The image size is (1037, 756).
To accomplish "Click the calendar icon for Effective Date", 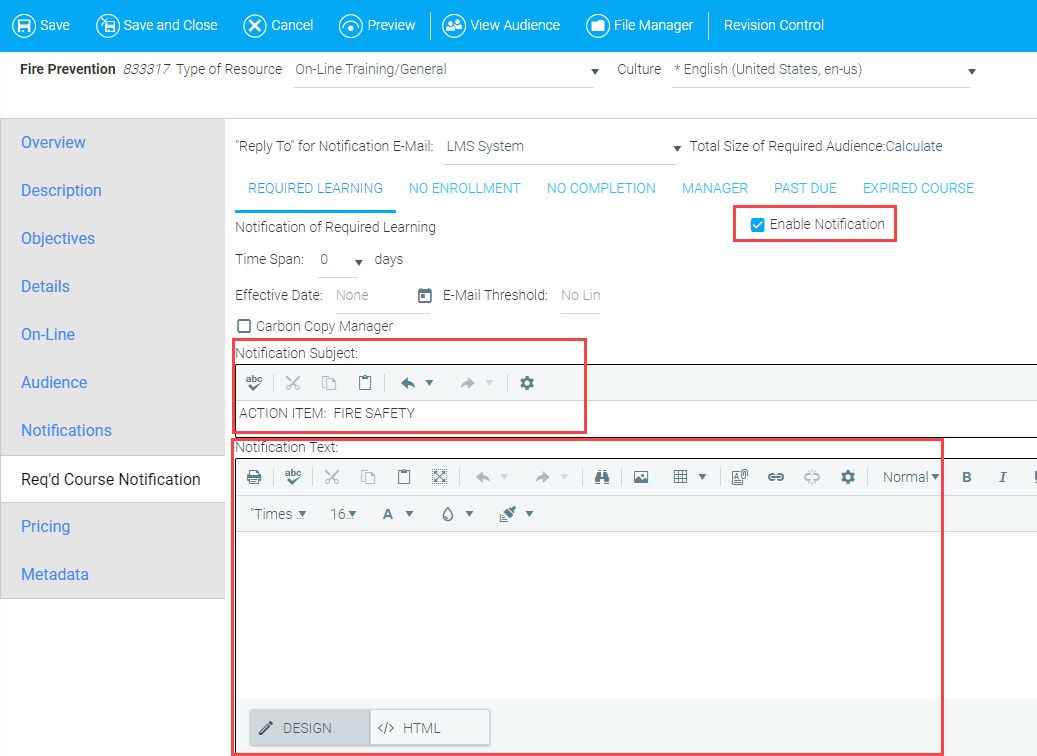I will [x=424, y=296].
